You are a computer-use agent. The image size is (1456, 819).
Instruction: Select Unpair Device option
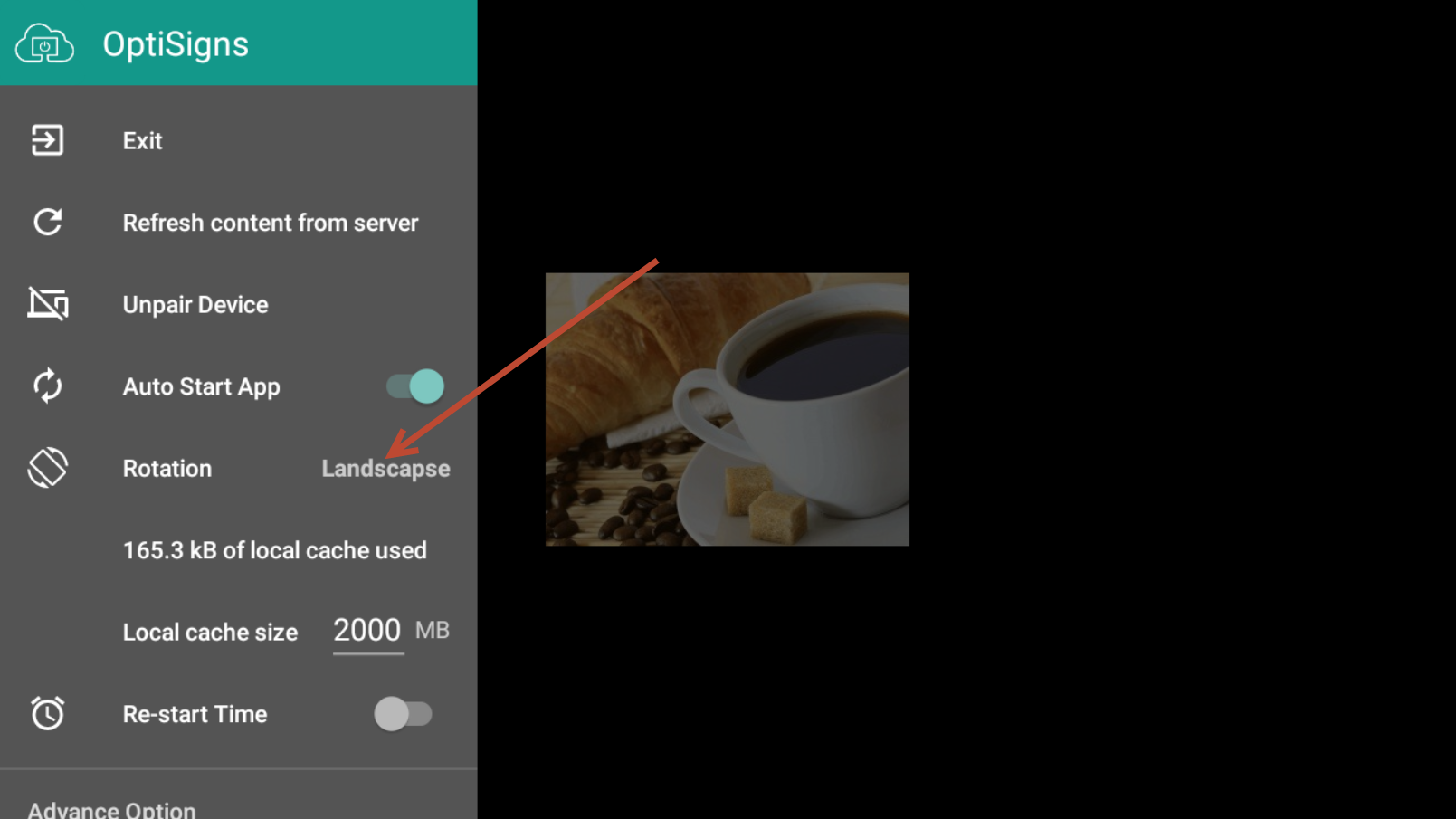[x=239, y=304]
